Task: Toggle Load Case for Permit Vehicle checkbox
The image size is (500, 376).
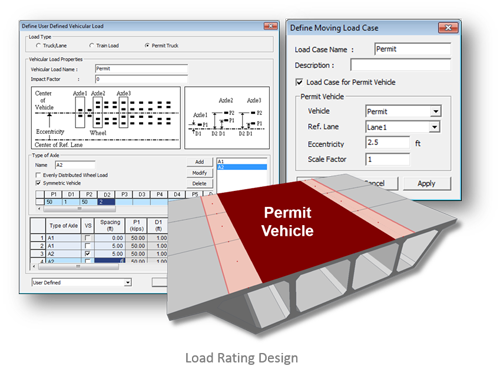Action: click(299, 82)
